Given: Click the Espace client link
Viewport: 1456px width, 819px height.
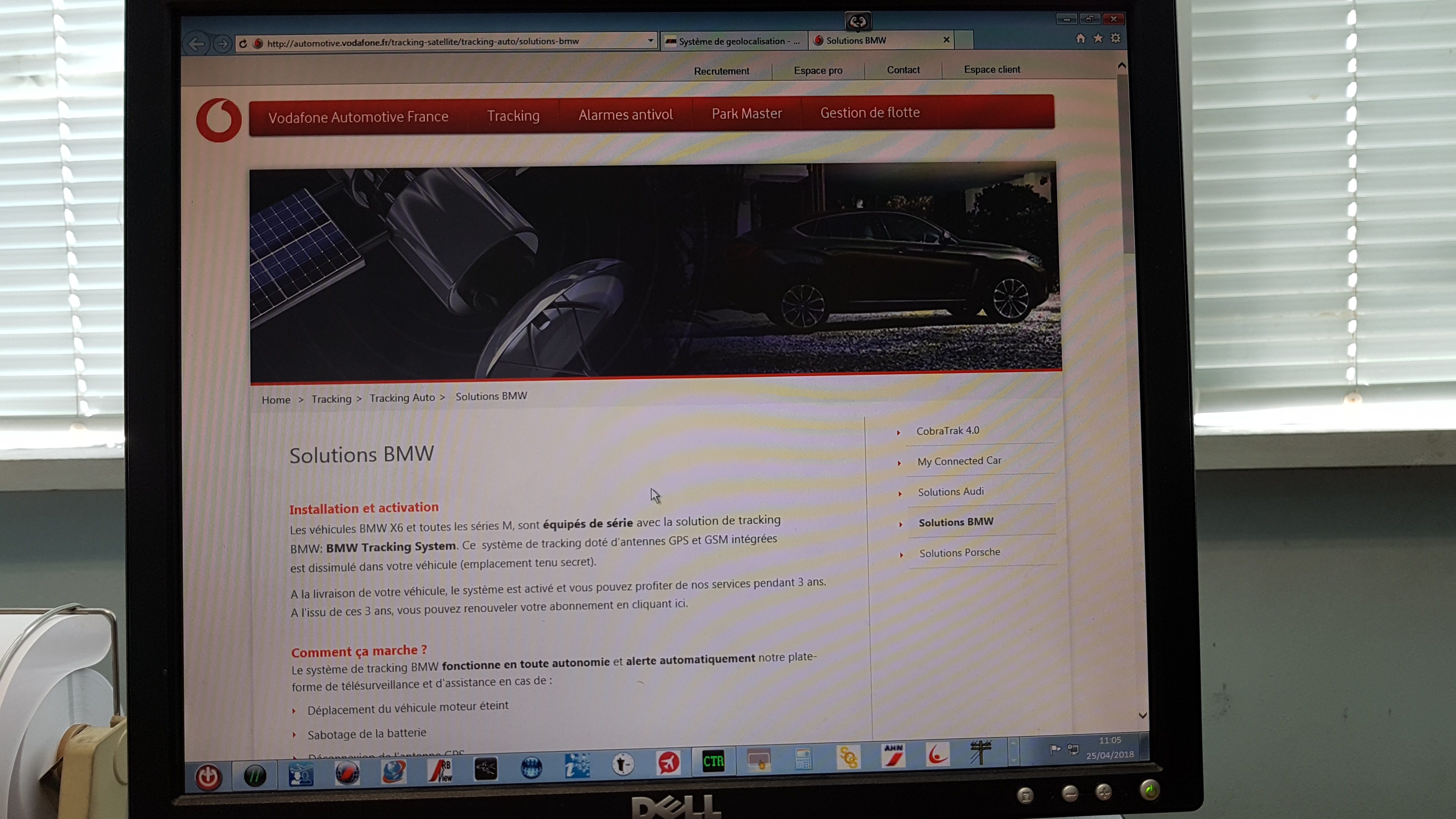Looking at the screenshot, I should tap(992, 70).
